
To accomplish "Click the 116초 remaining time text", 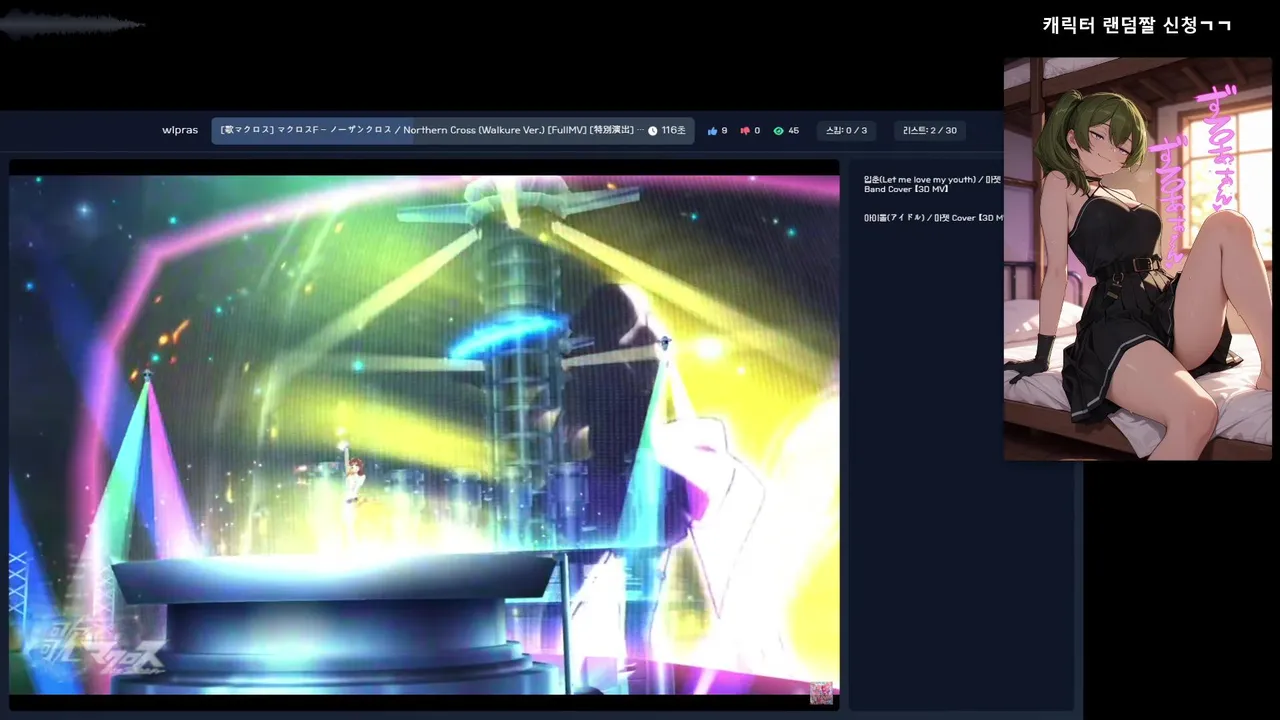I will (673, 131).
